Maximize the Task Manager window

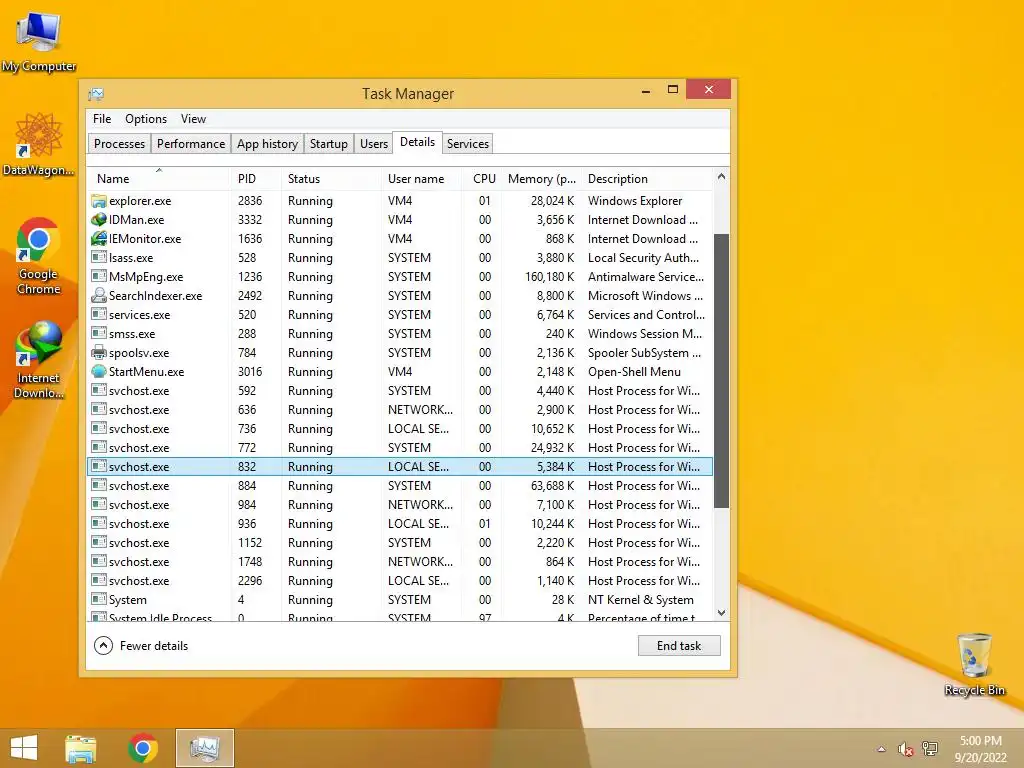673,89
